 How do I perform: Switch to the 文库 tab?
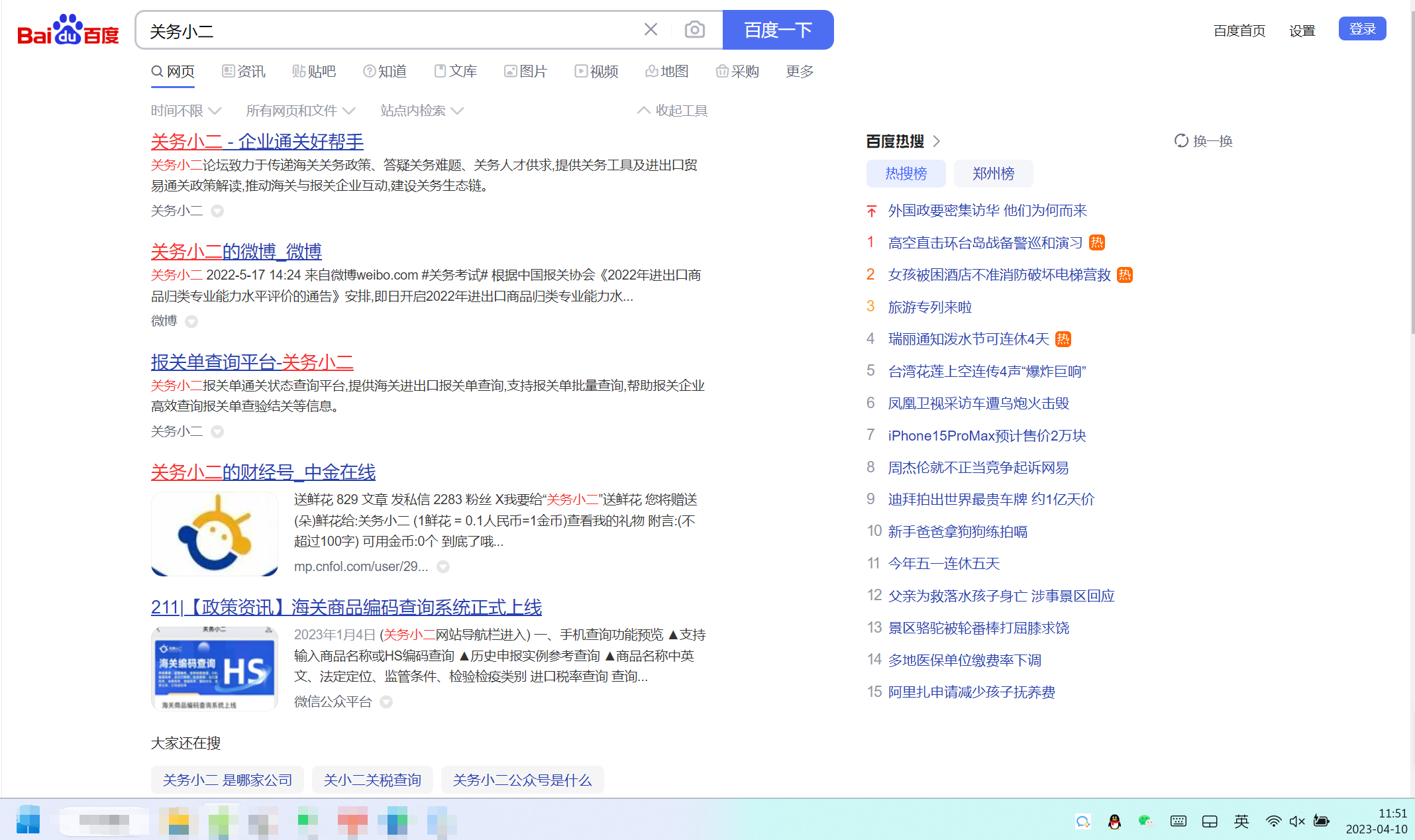coord(456,72)
